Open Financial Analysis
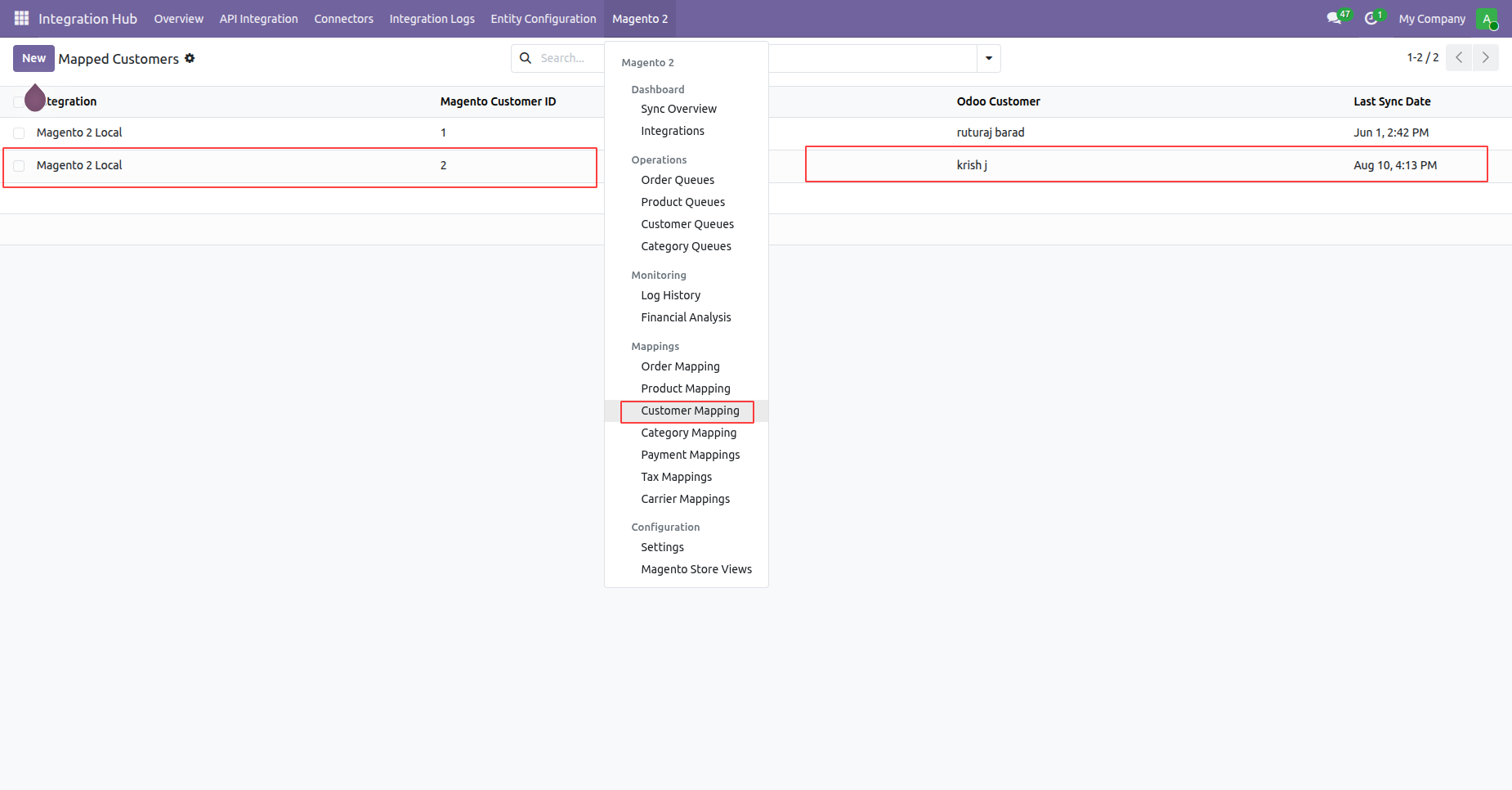 [x=687, y=317]
